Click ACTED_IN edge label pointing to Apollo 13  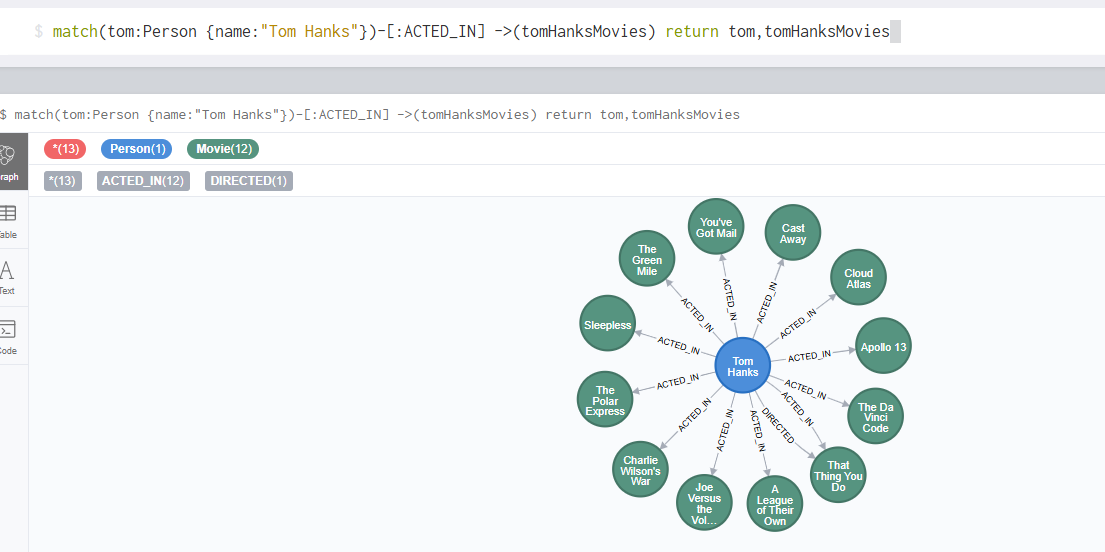click(809, 356)
